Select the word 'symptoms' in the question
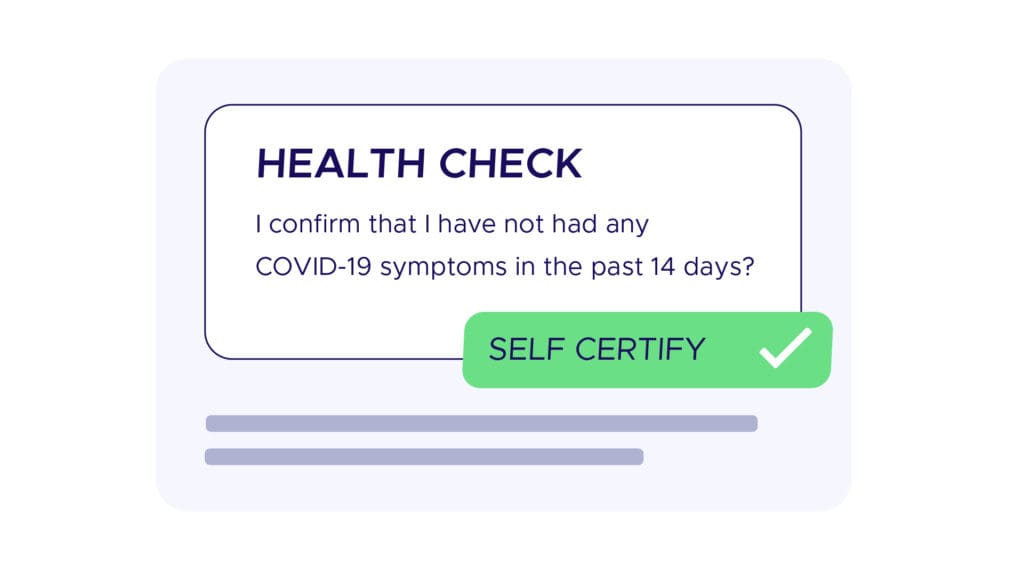 coord(443,268)
